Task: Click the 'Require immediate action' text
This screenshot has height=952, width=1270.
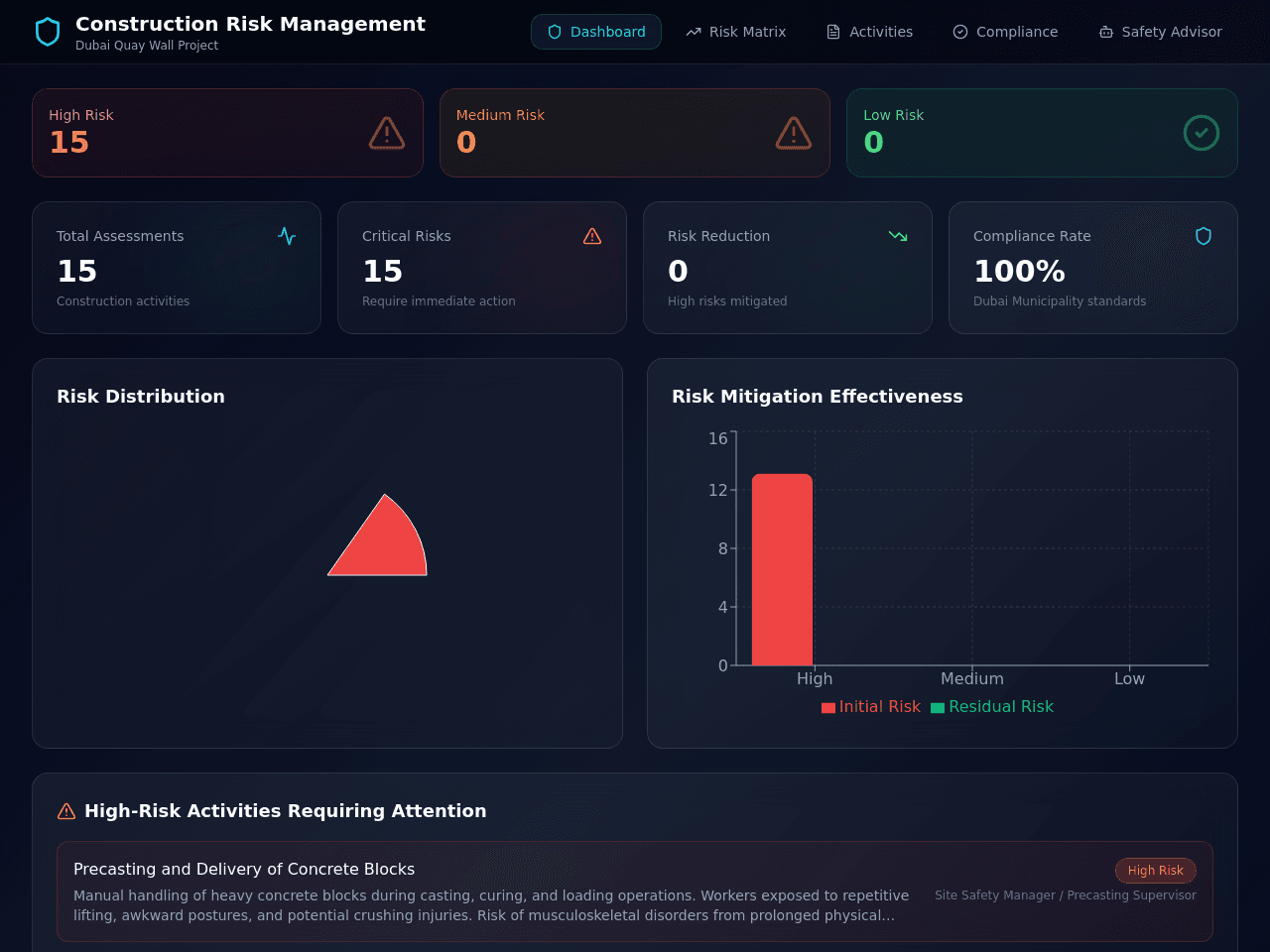Action: coord(439,301)
